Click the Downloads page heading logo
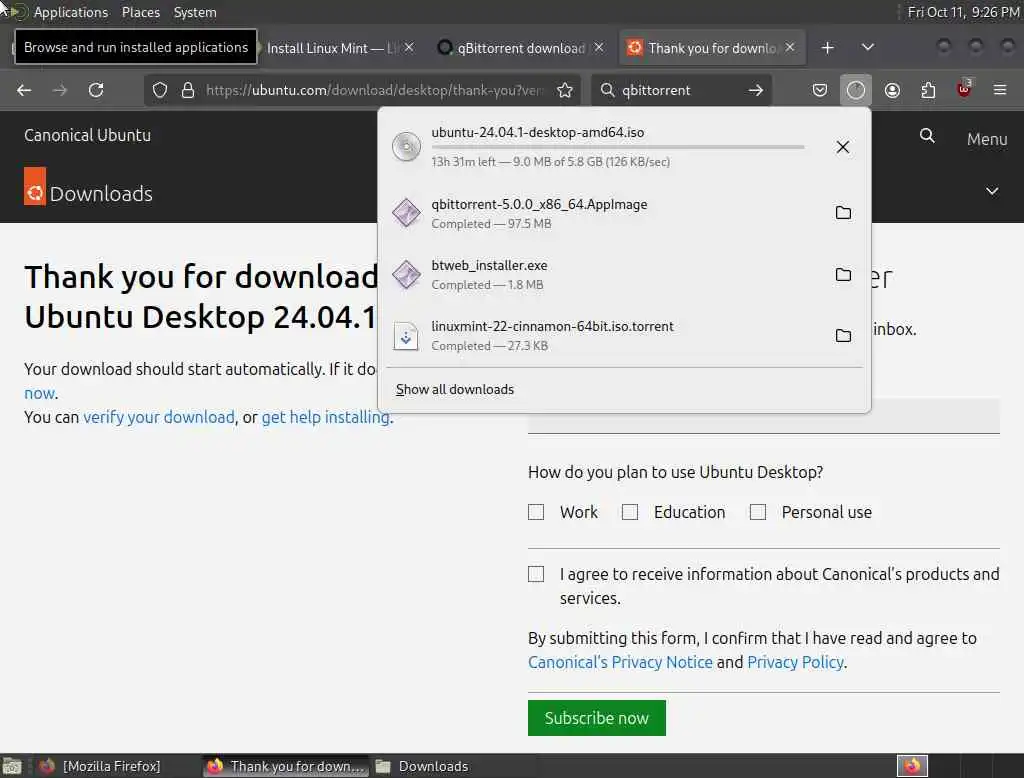 coord(35,186)
